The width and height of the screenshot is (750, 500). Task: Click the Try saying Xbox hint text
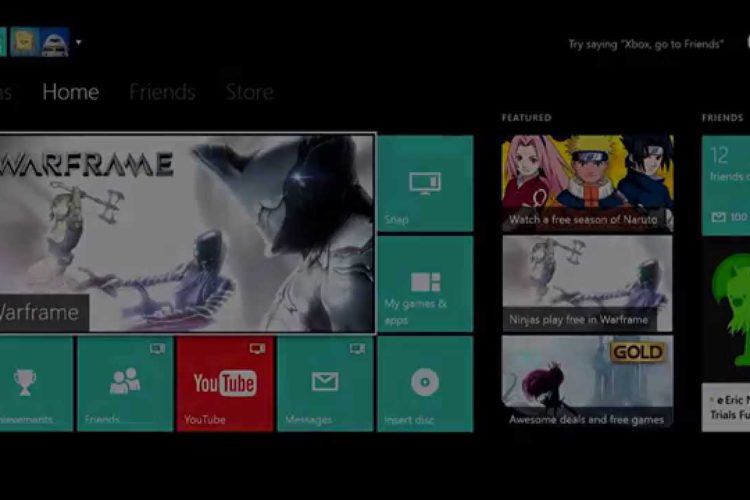click(646, 44)
